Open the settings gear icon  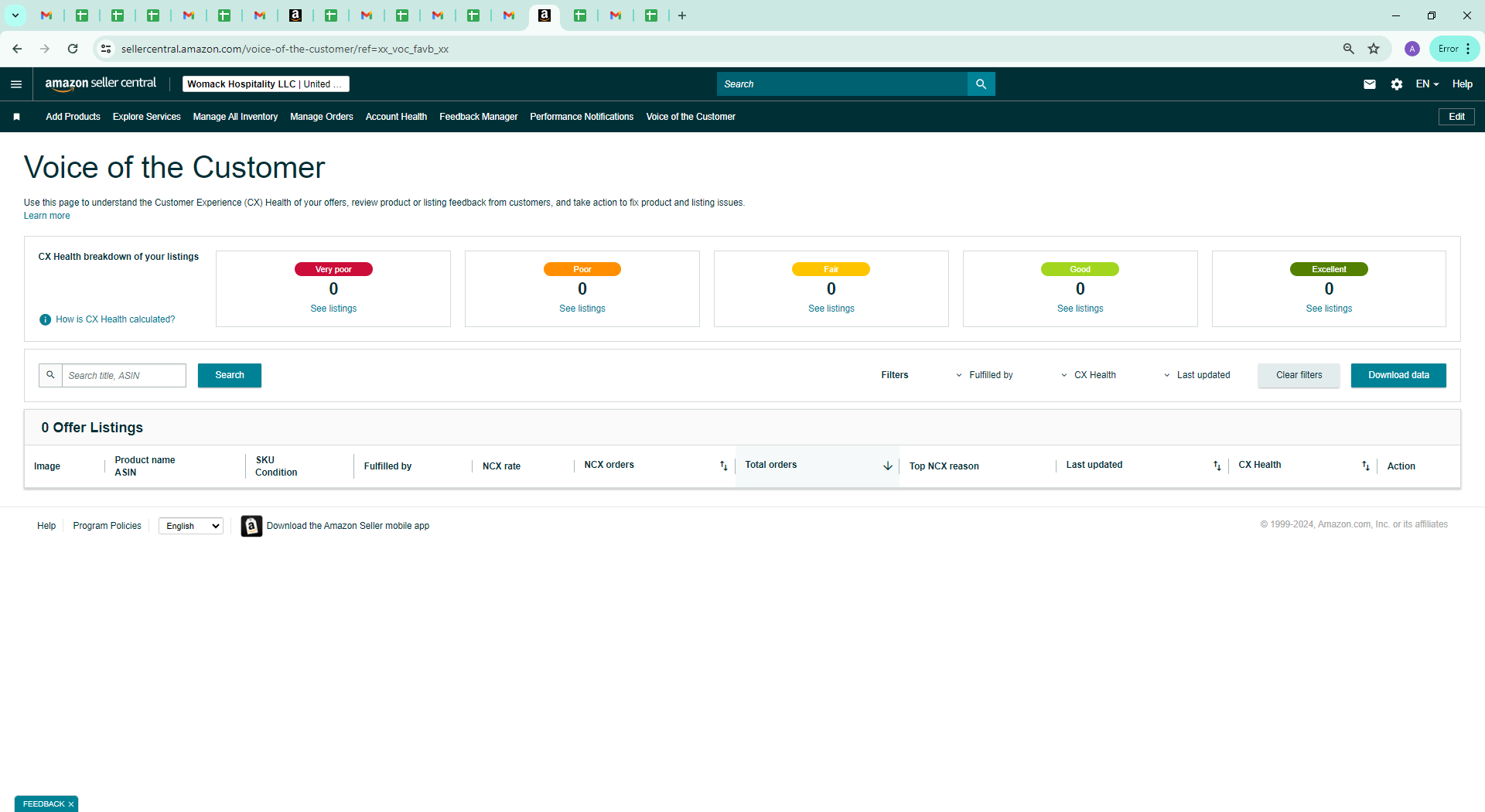(x=1397, y=84)
